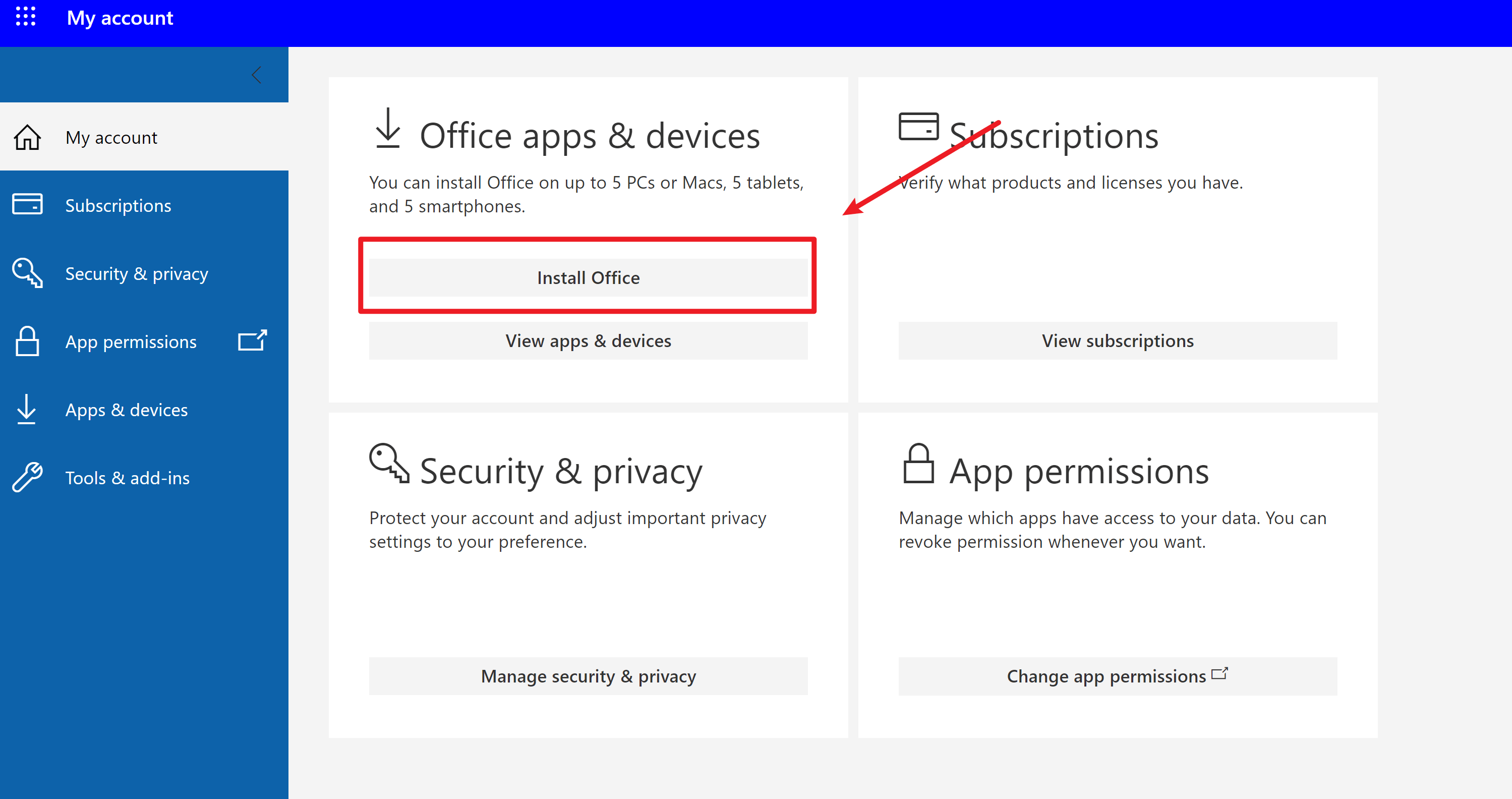Collapse the sidebar with the chevron arrow
The width and height of the screenshot is (1512, 799).
point(257,75)
